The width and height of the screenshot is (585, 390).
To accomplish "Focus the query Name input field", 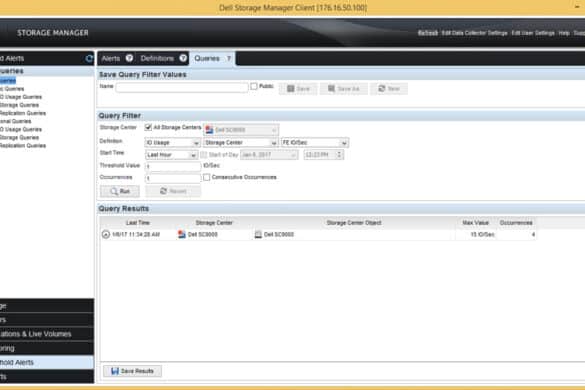I will point(182,87).
